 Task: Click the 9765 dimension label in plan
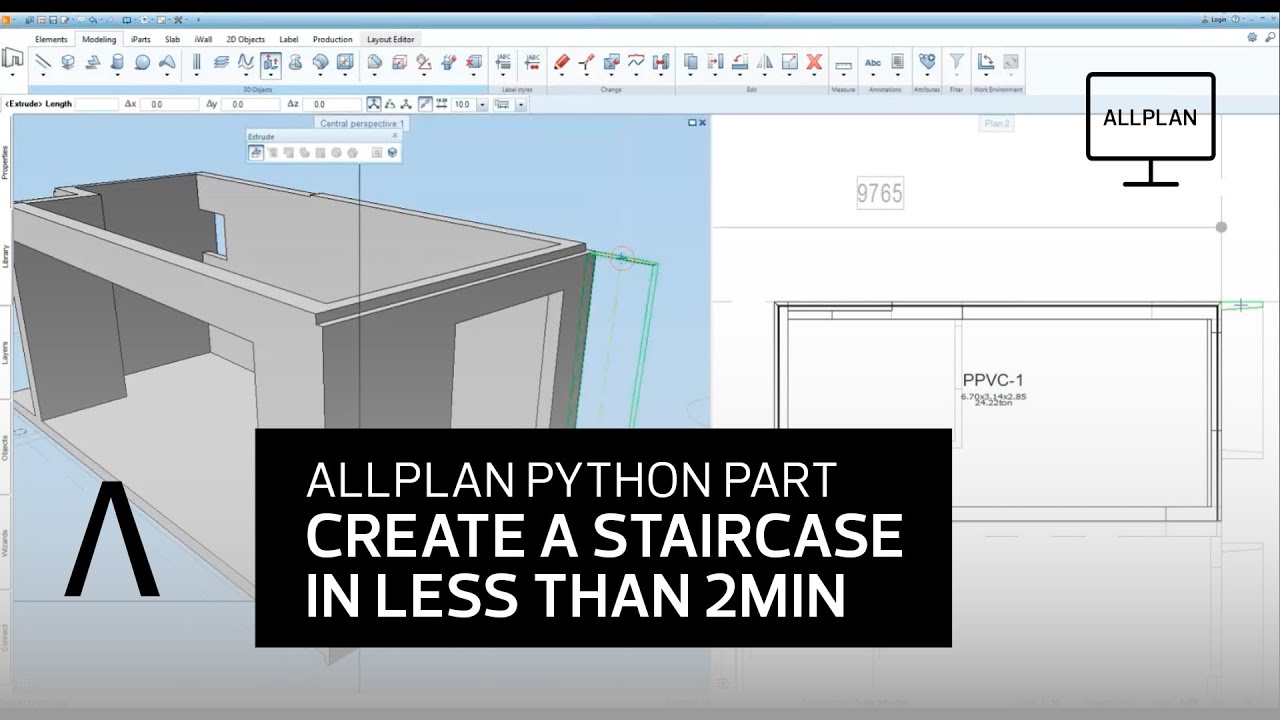click(880, 194)
